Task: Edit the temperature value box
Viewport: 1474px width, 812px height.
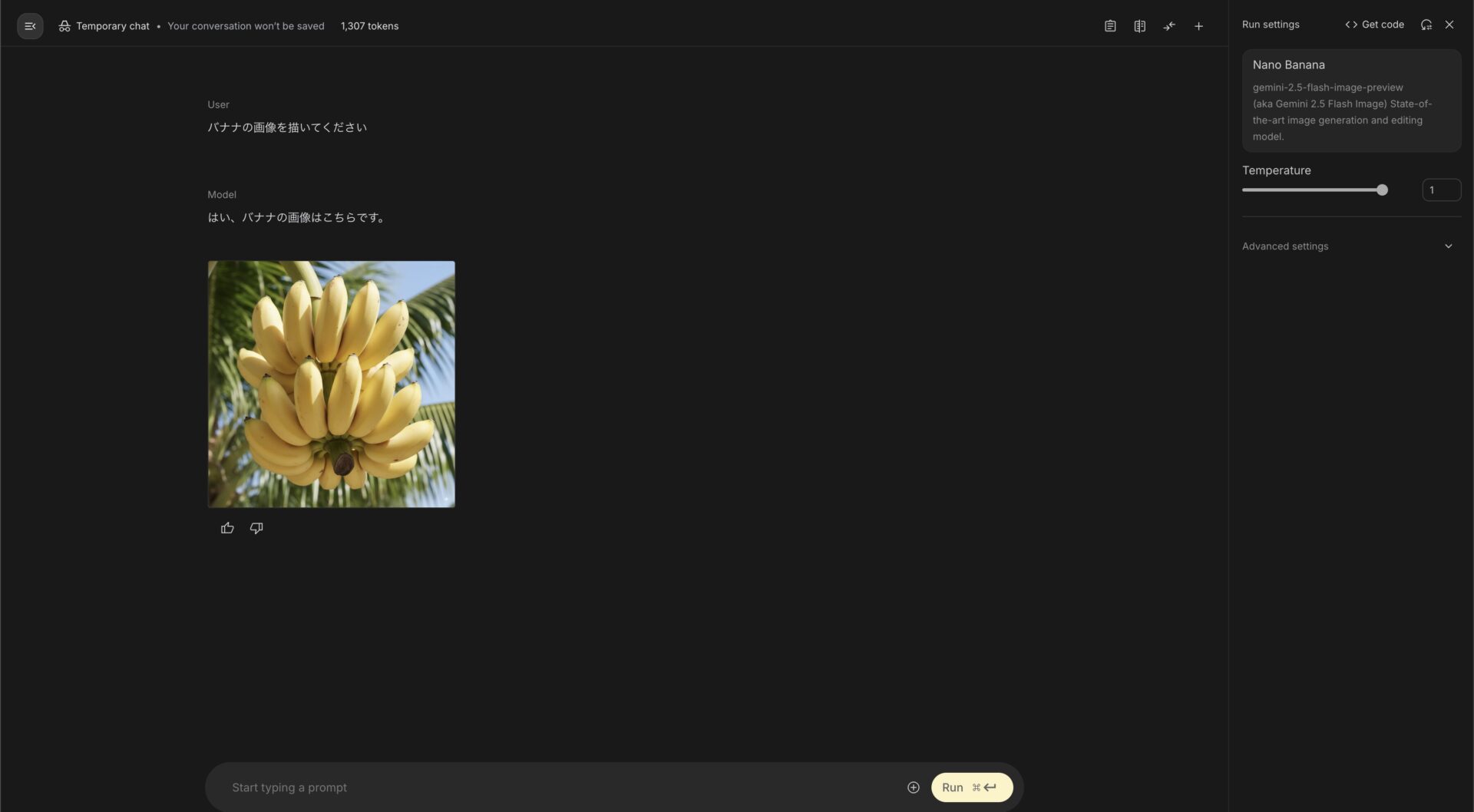Action: click(1441, 190)
